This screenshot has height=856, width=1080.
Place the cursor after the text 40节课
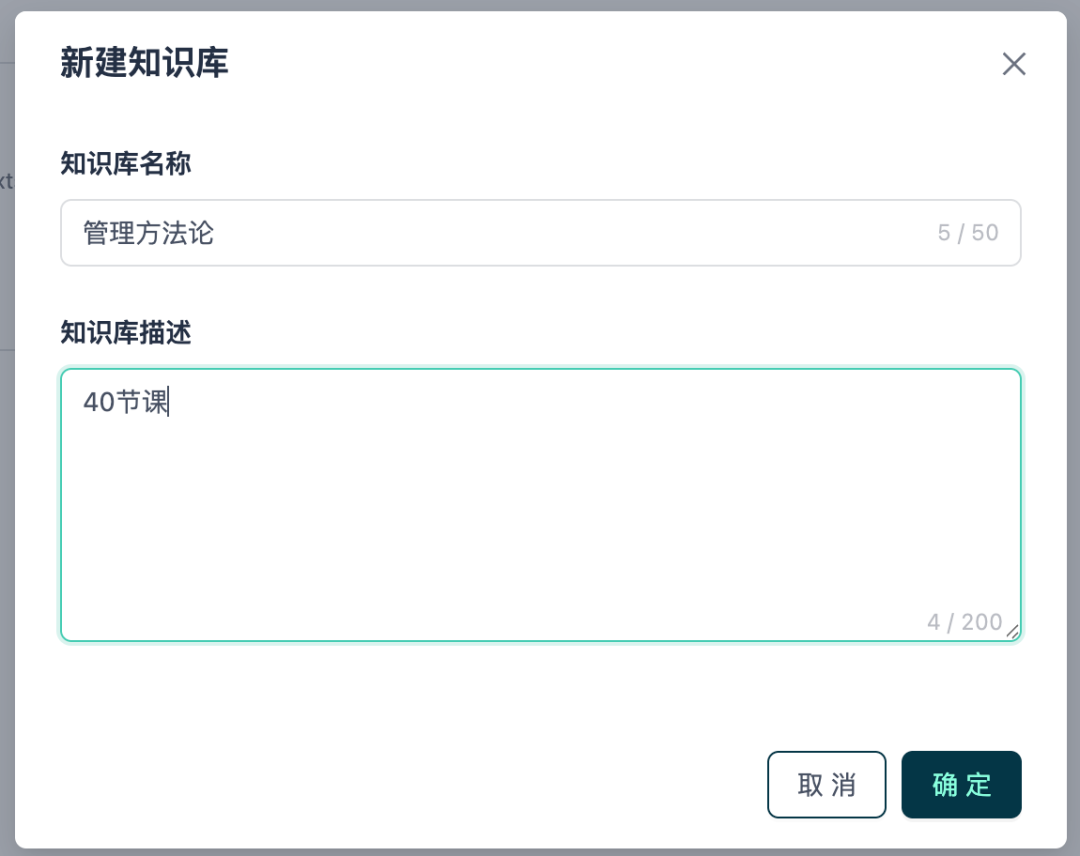tap(168, 400)
